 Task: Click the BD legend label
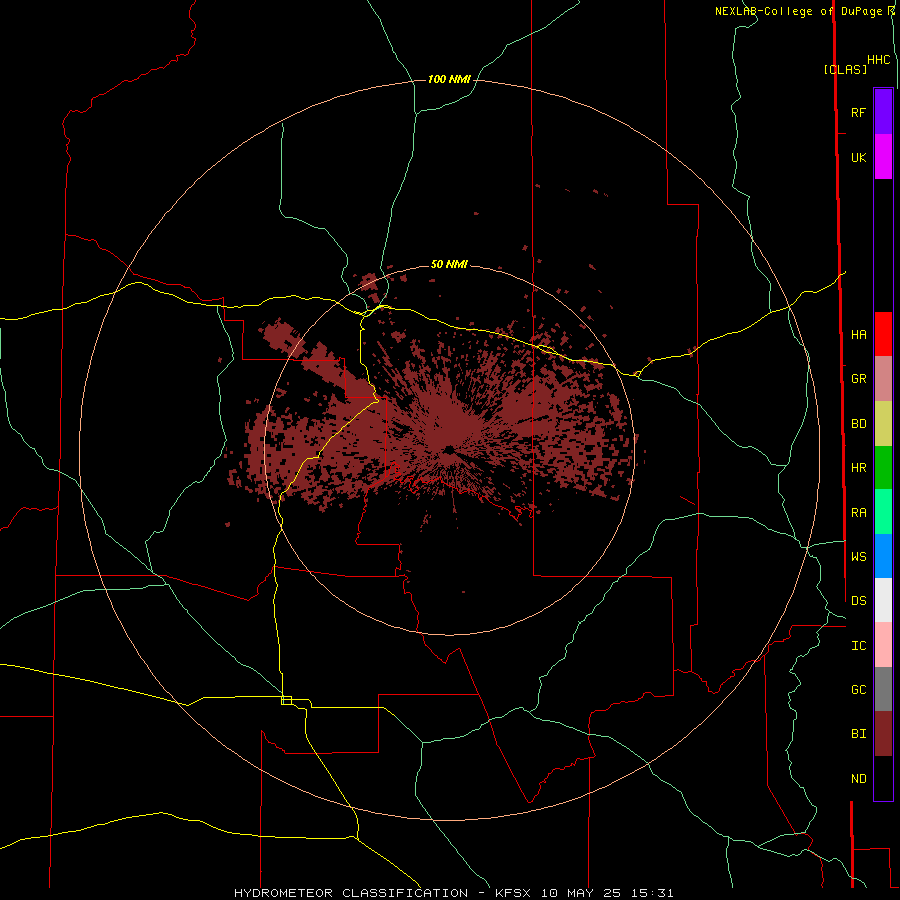(858, 424)
